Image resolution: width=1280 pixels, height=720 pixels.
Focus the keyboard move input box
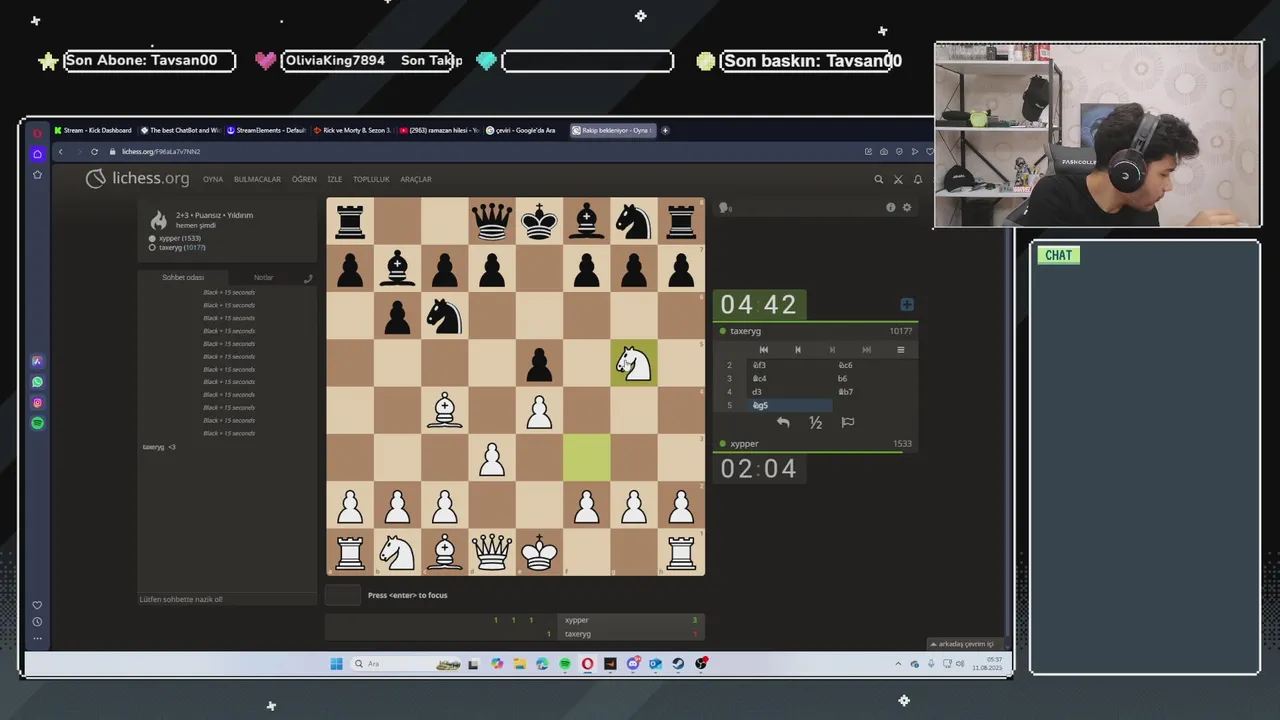click(343, 595)
